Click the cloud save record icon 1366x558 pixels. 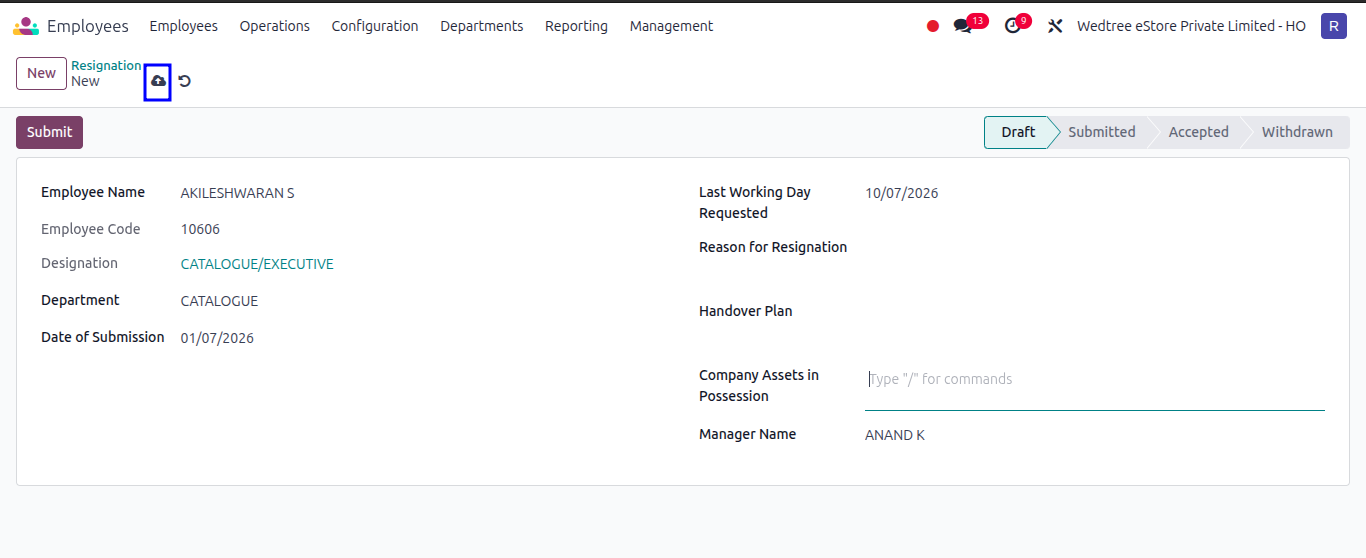[158, 81]
